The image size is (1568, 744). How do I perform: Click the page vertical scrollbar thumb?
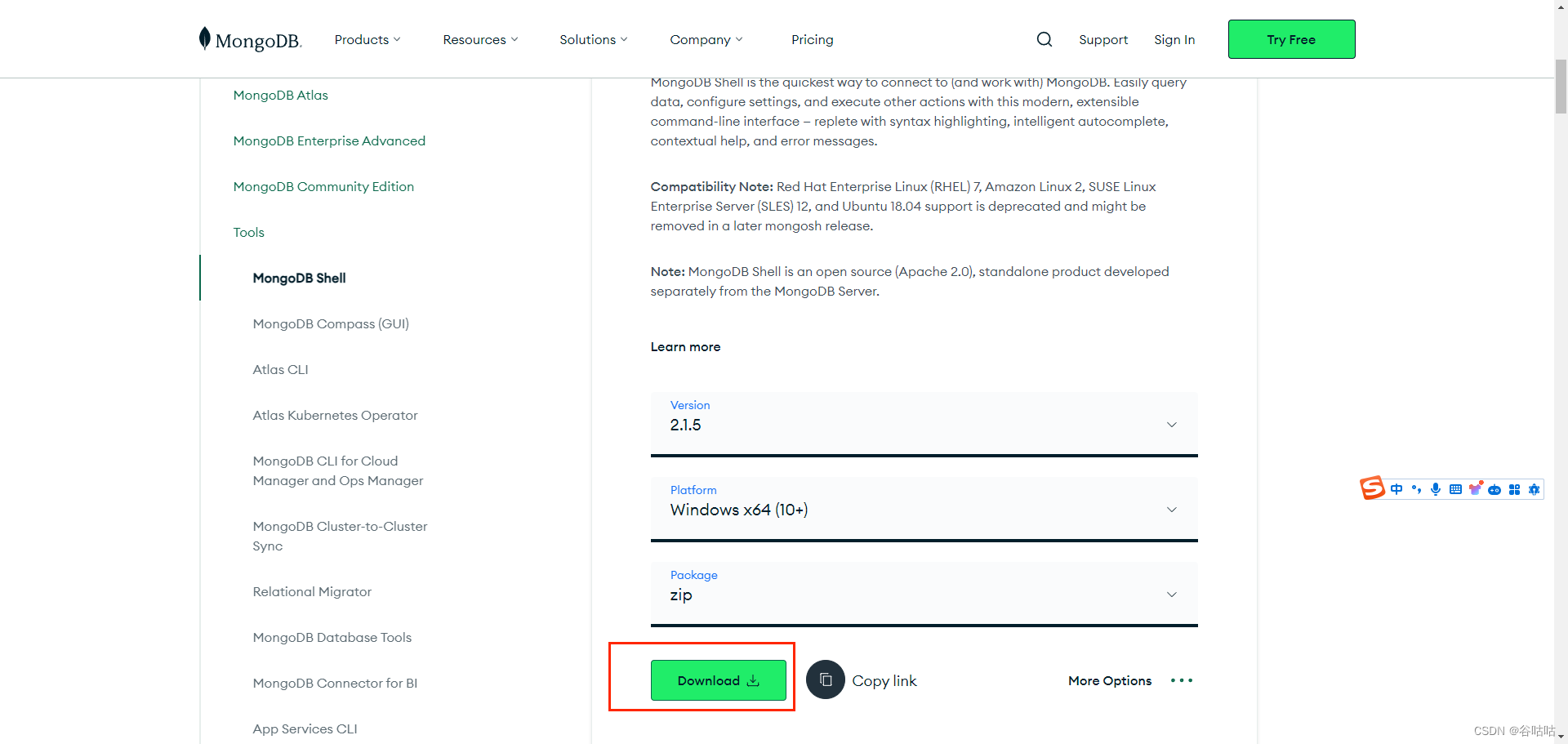[1561, 85]
